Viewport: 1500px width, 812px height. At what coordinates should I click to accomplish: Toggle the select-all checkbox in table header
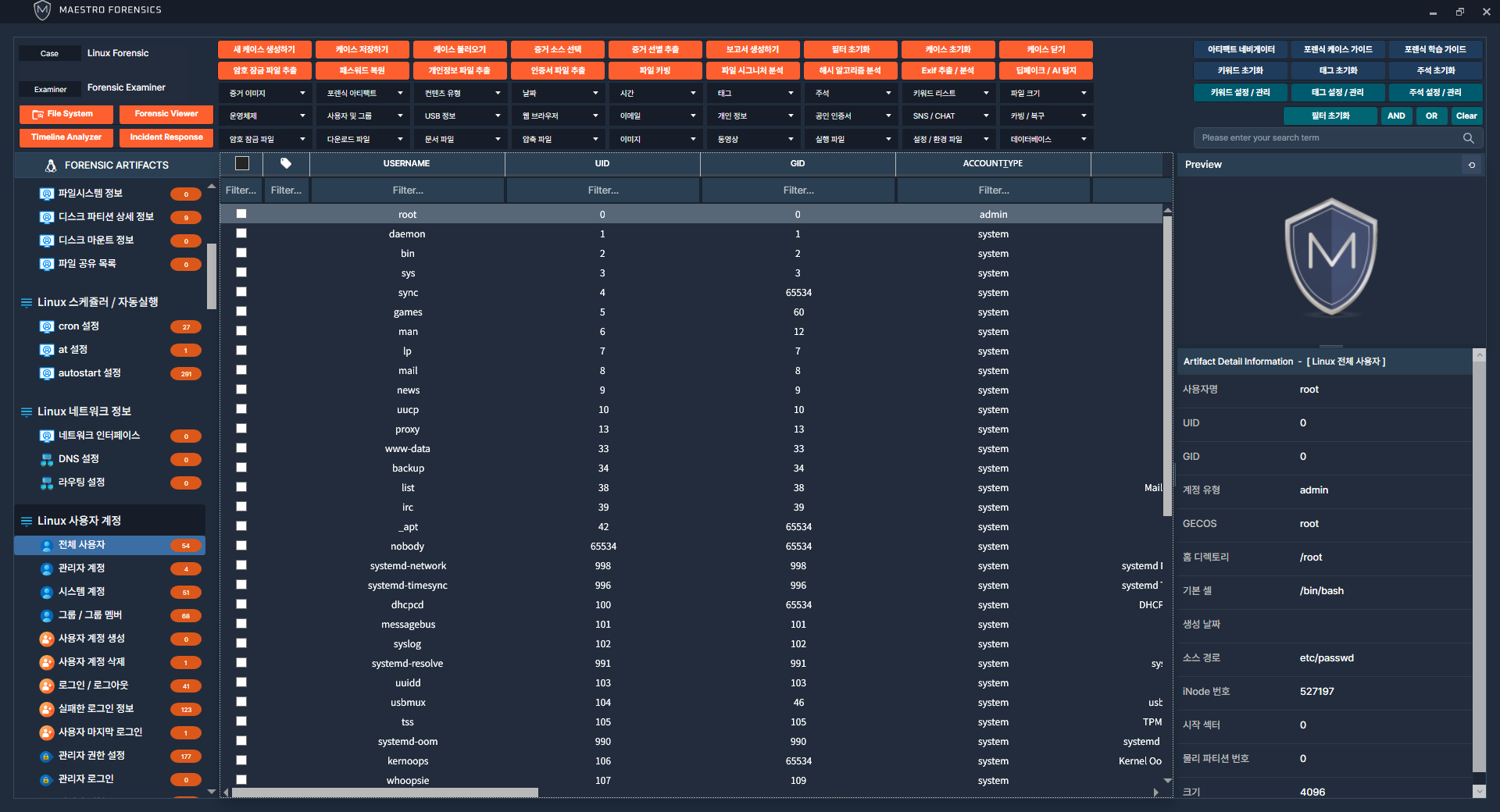tap(242, 164)
